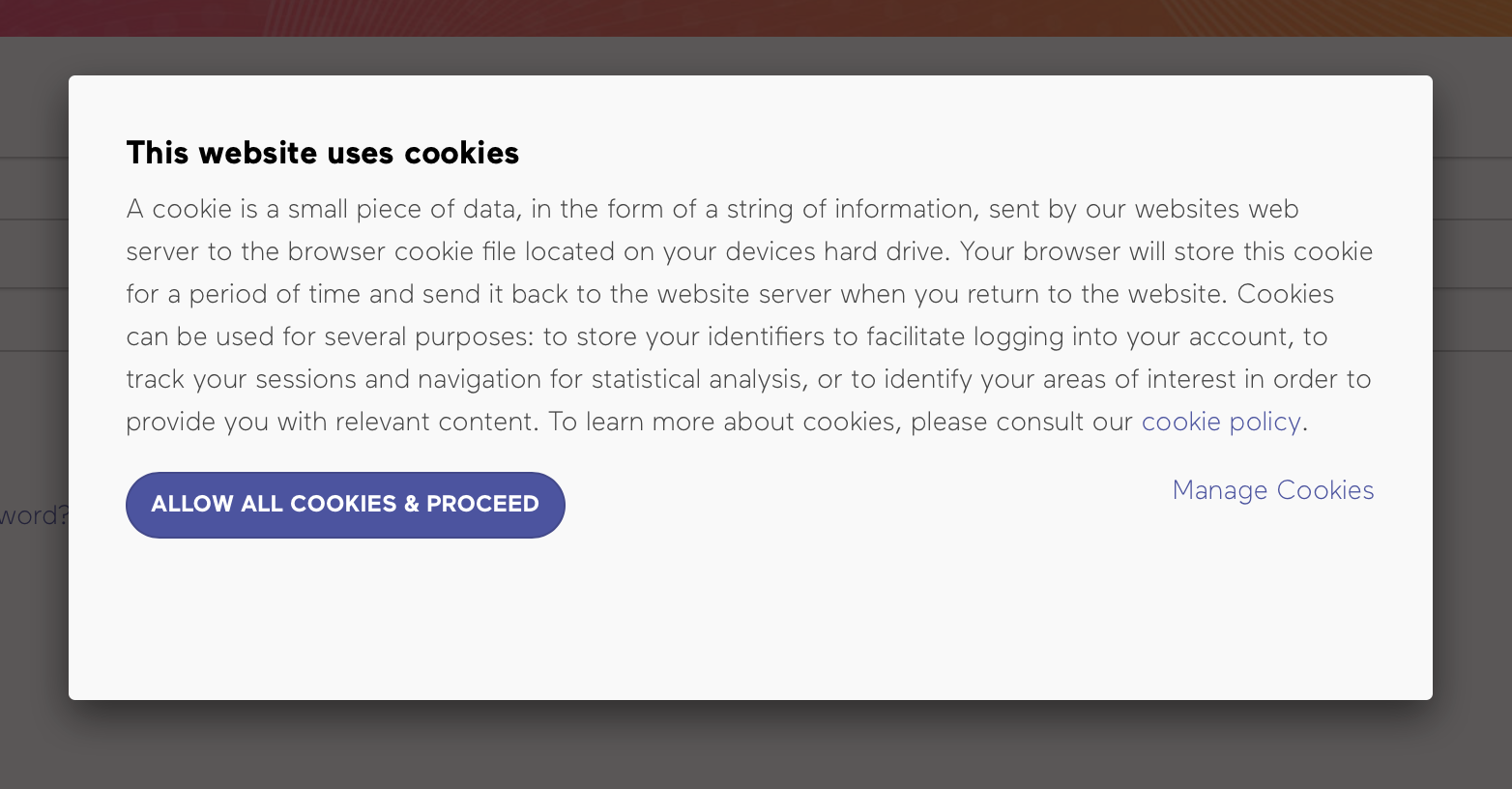Click the word 'policy' in cookie policy link
1512x789 pixels.
pos(1265,422)
